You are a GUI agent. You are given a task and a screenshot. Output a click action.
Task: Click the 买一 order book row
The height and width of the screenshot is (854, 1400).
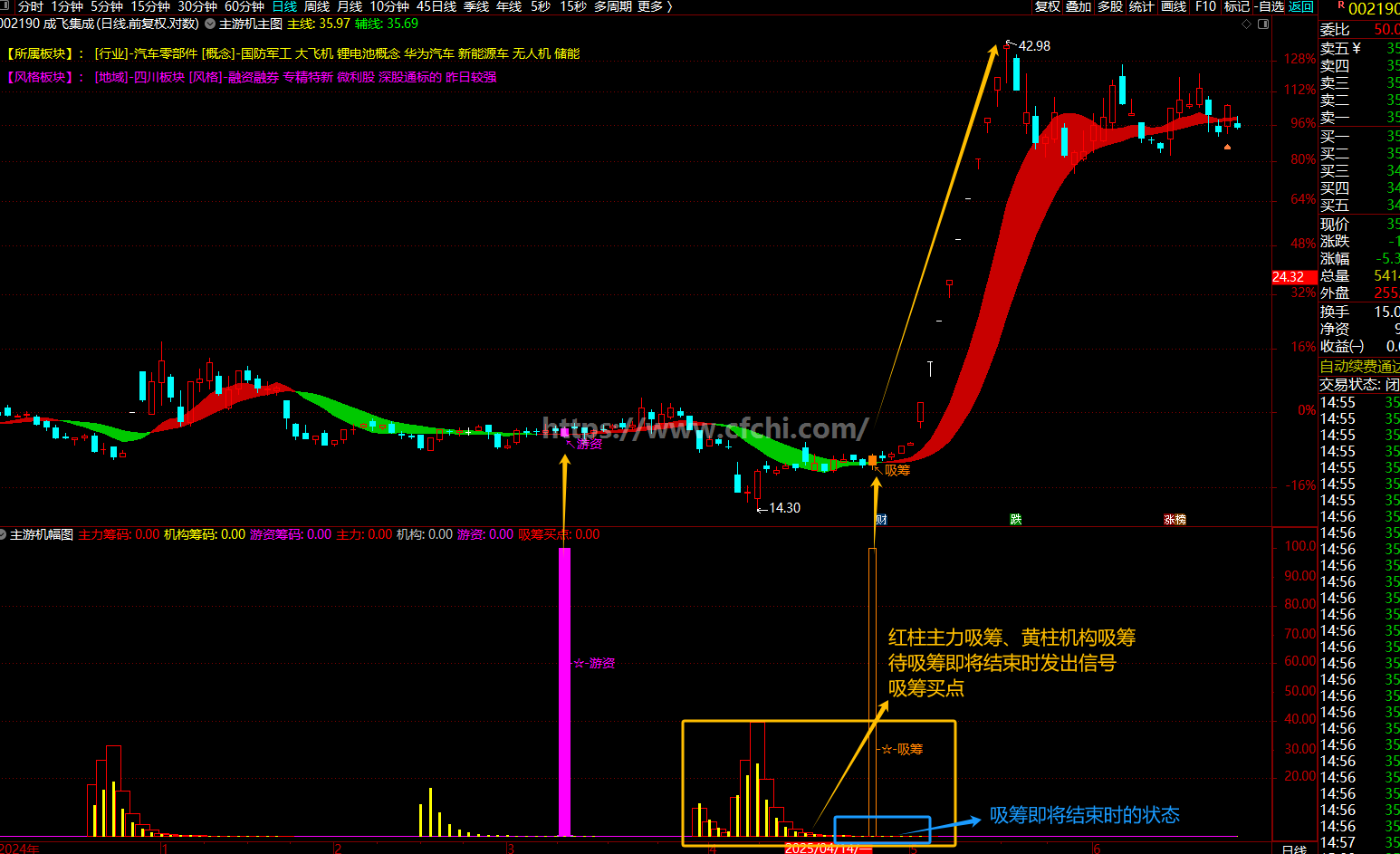(1359, 136)
